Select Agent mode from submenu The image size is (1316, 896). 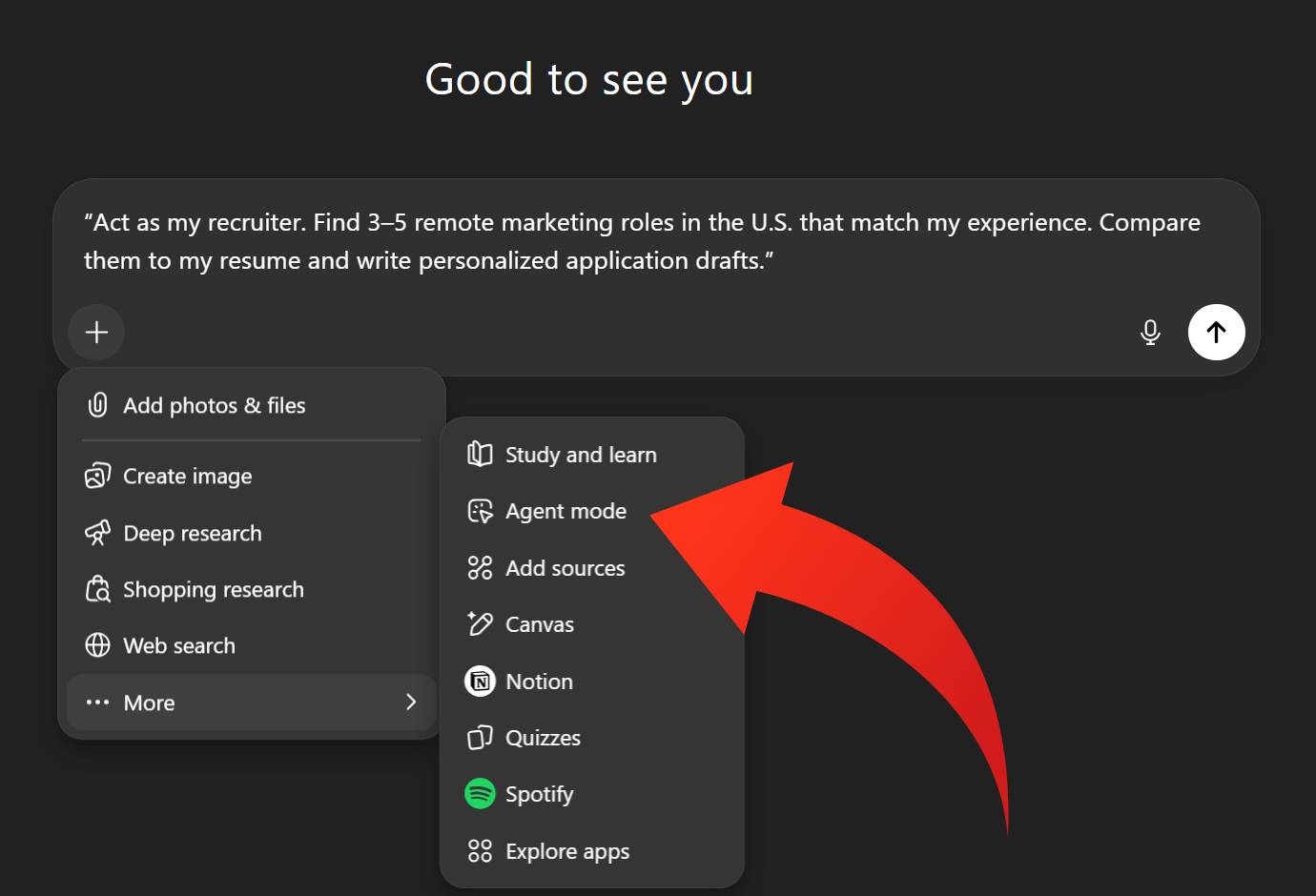click(x=565, y=512)
